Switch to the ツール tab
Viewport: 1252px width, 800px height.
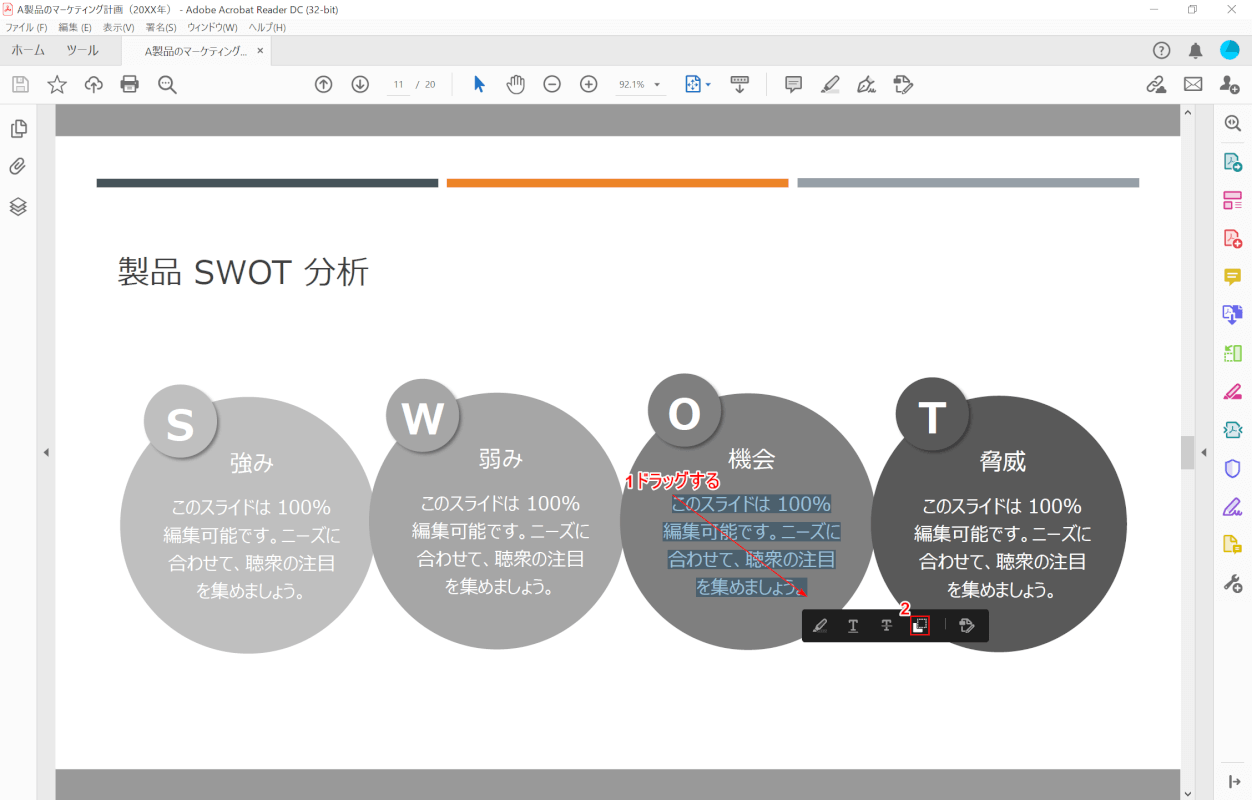[x=82, y=50]
